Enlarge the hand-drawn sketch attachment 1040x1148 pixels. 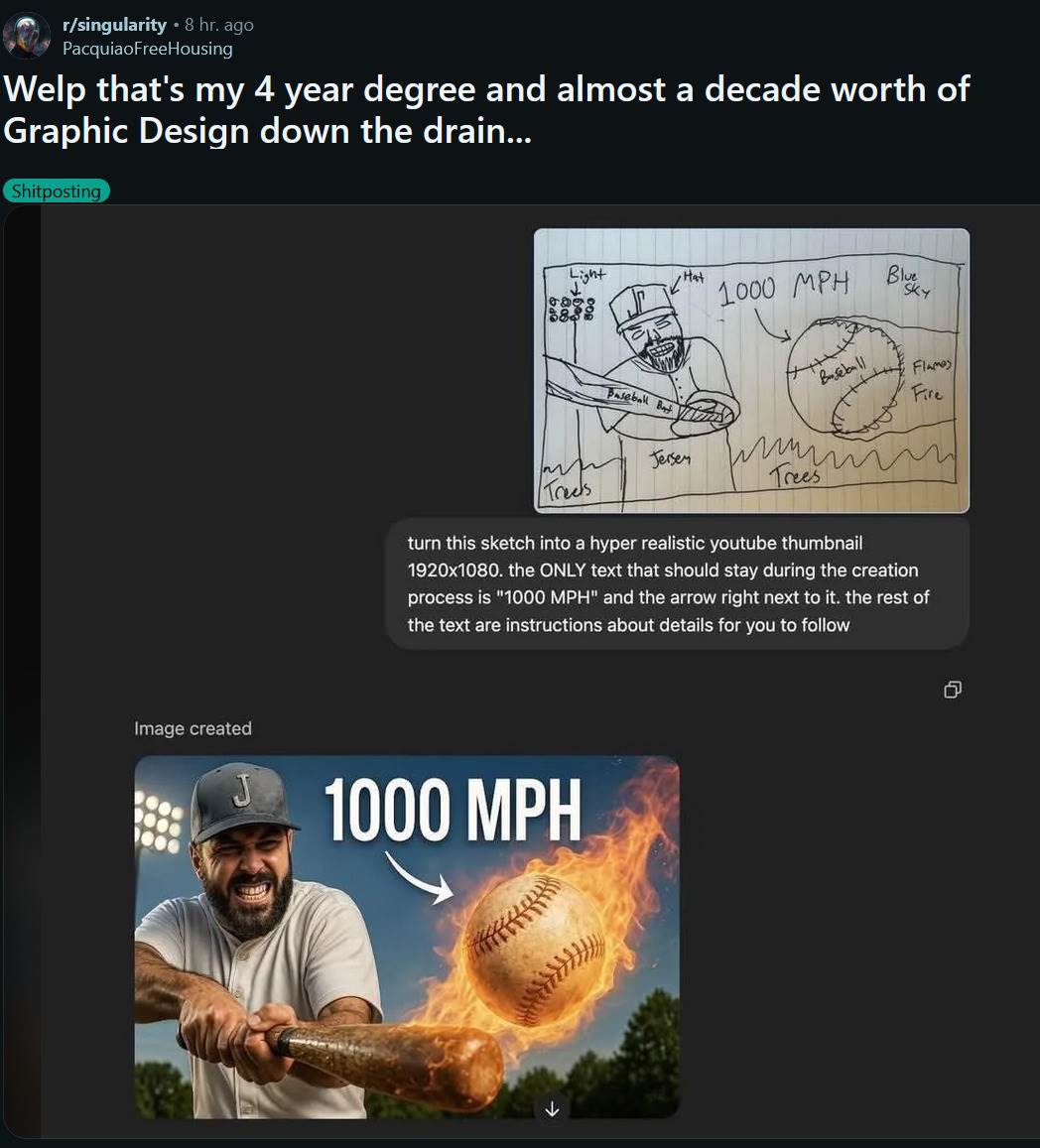click(751, 370)
